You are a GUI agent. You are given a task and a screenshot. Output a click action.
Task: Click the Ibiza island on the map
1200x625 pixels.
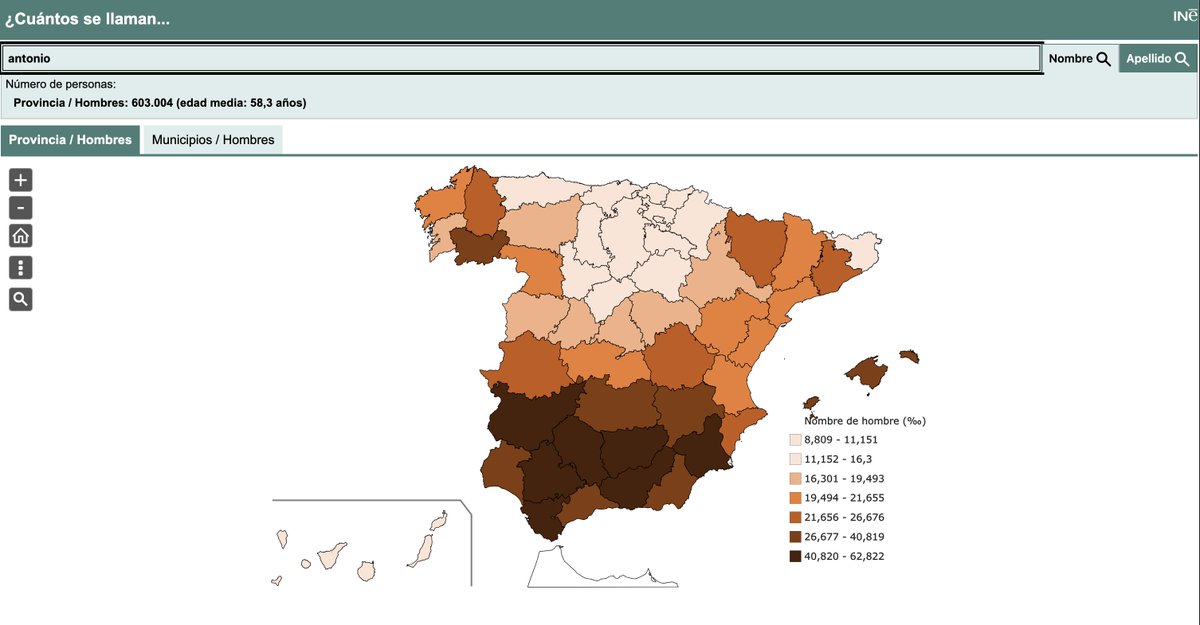812,402
